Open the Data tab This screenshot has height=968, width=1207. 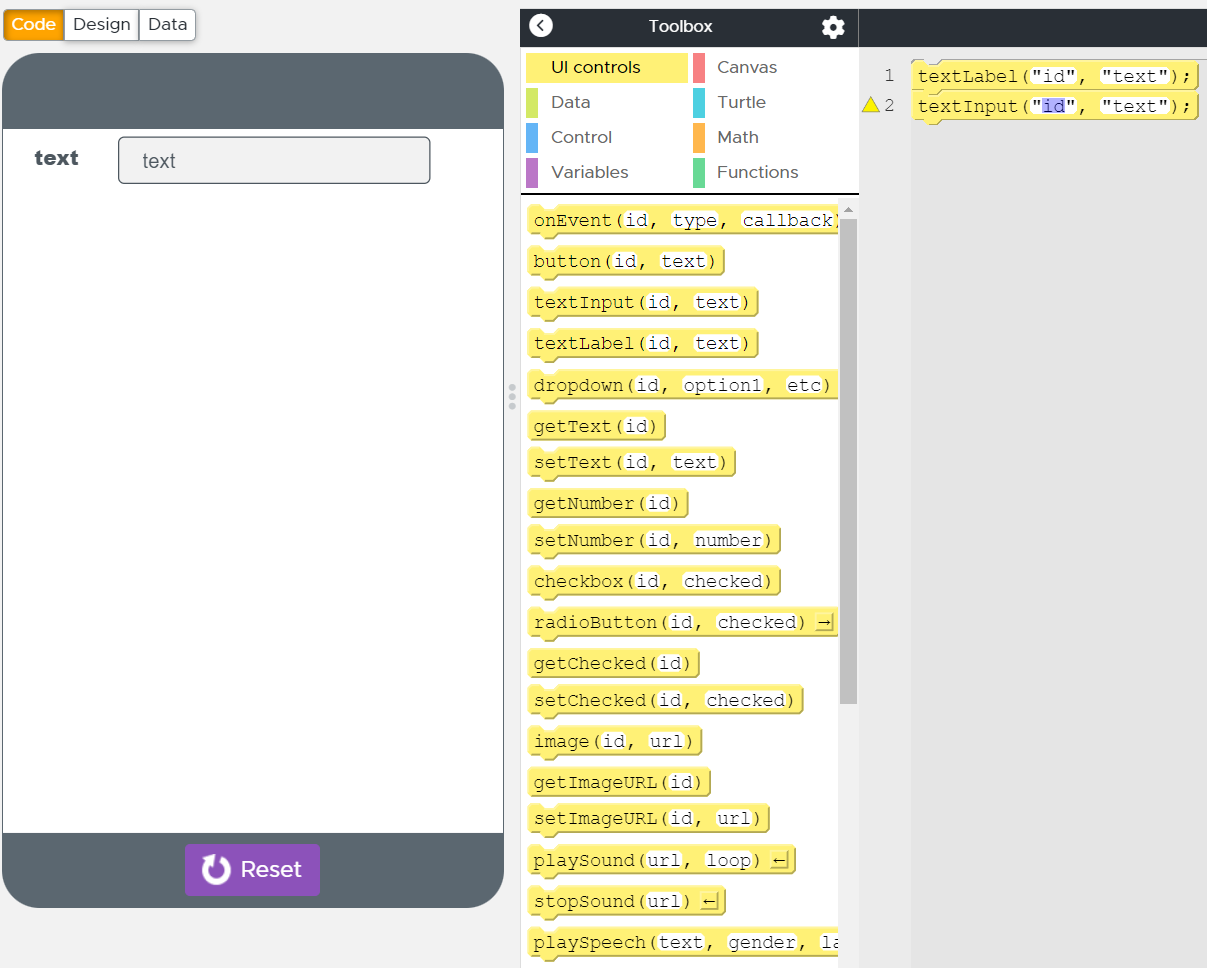[167, 25]
